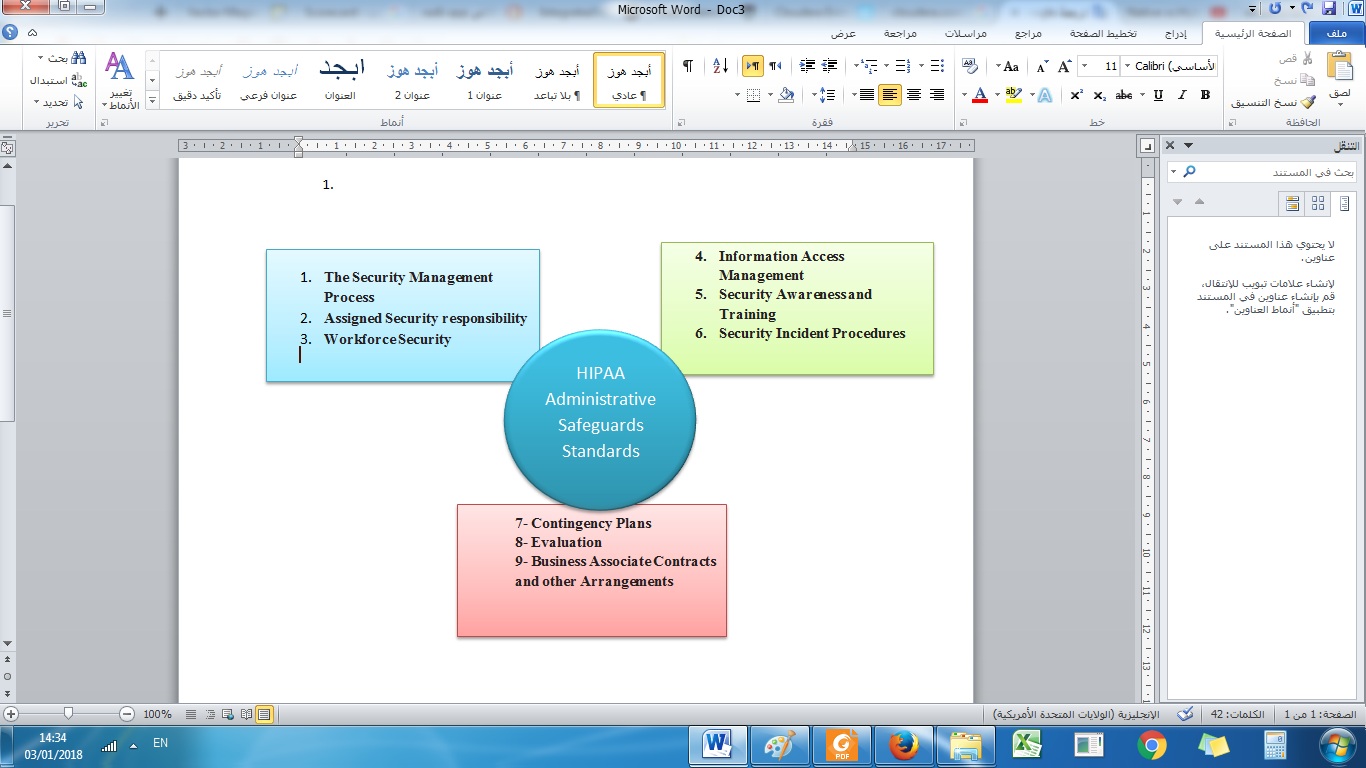Apply underline with the U icon

(1158, 95)
